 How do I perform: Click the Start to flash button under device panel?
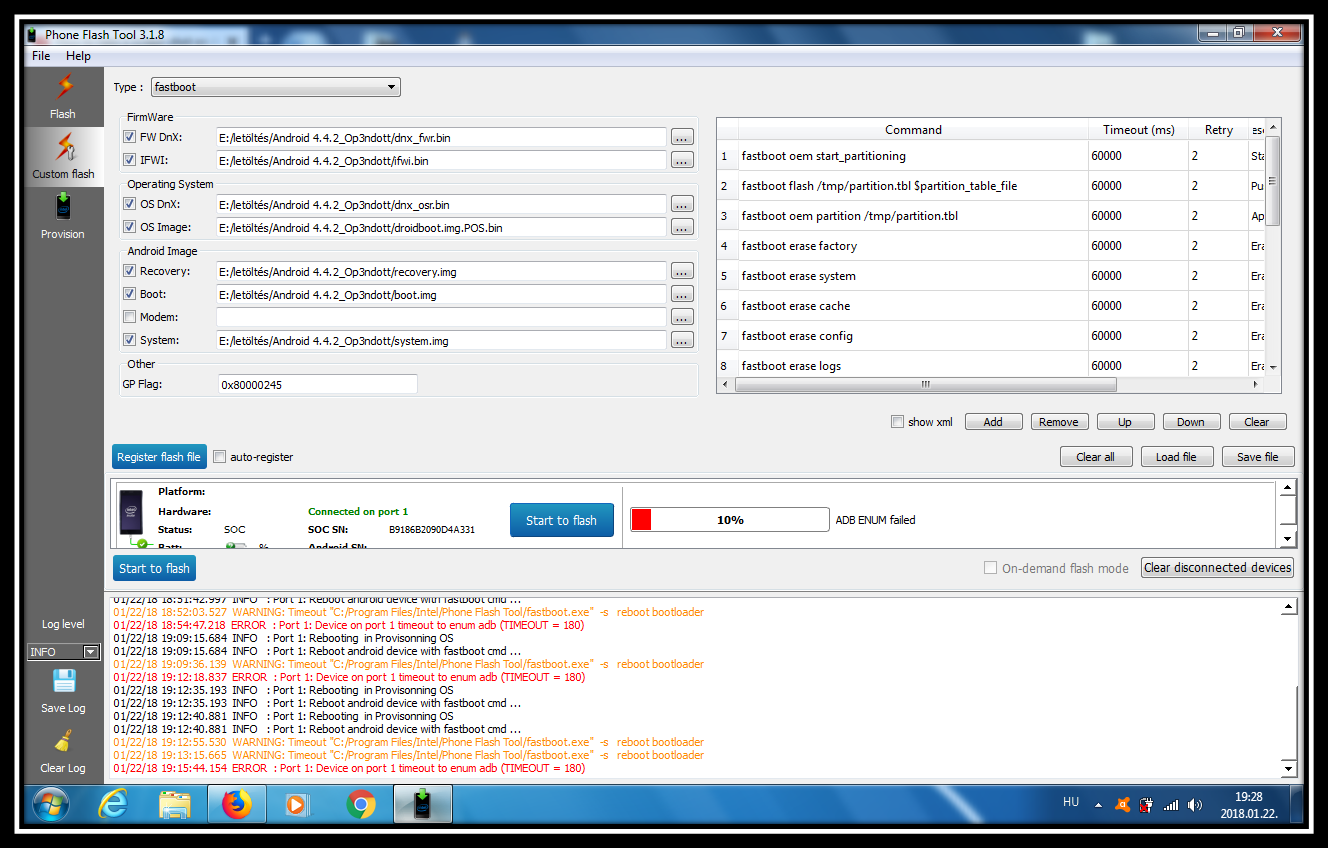pos(154,568)
